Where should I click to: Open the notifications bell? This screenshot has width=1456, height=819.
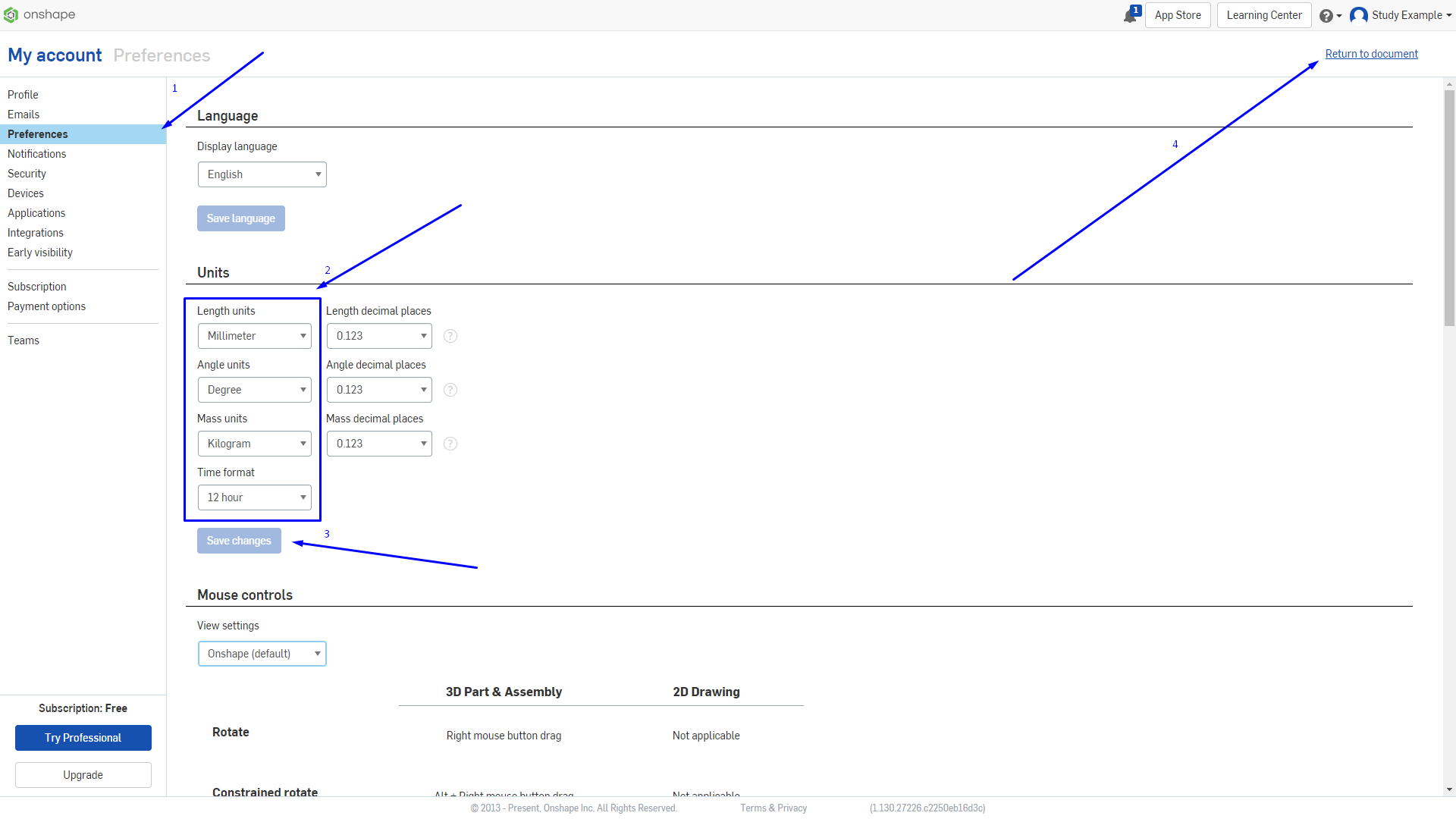[x=1131, y=15]
